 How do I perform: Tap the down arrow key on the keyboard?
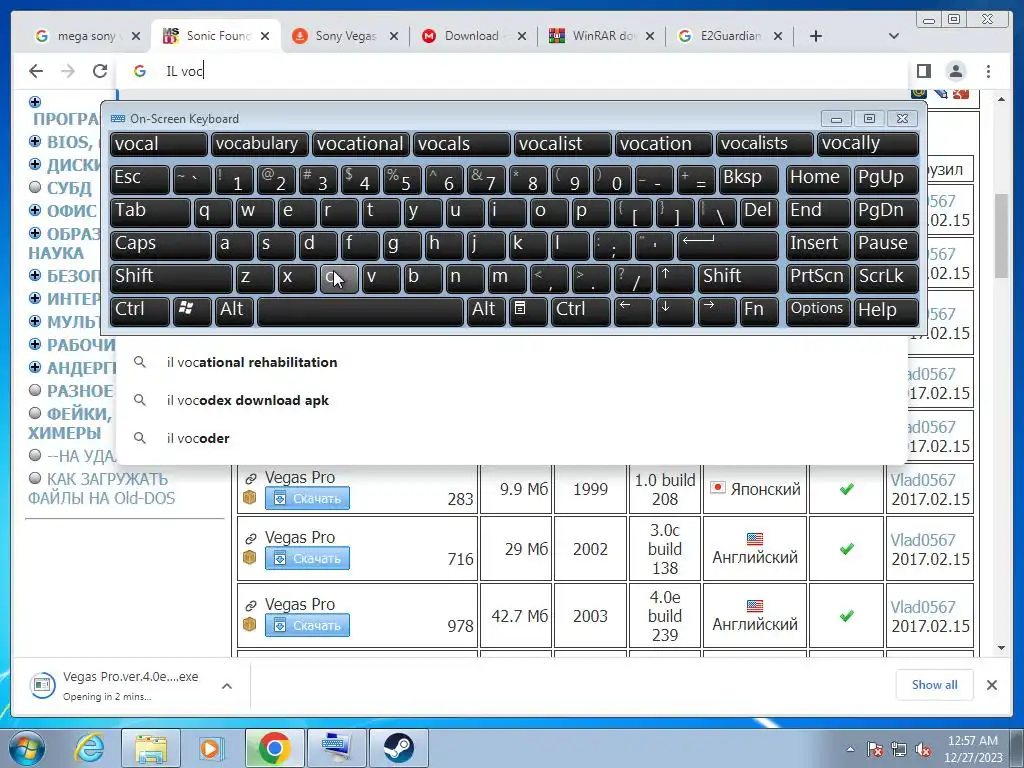pyautogui.click(x=675, y=311)
